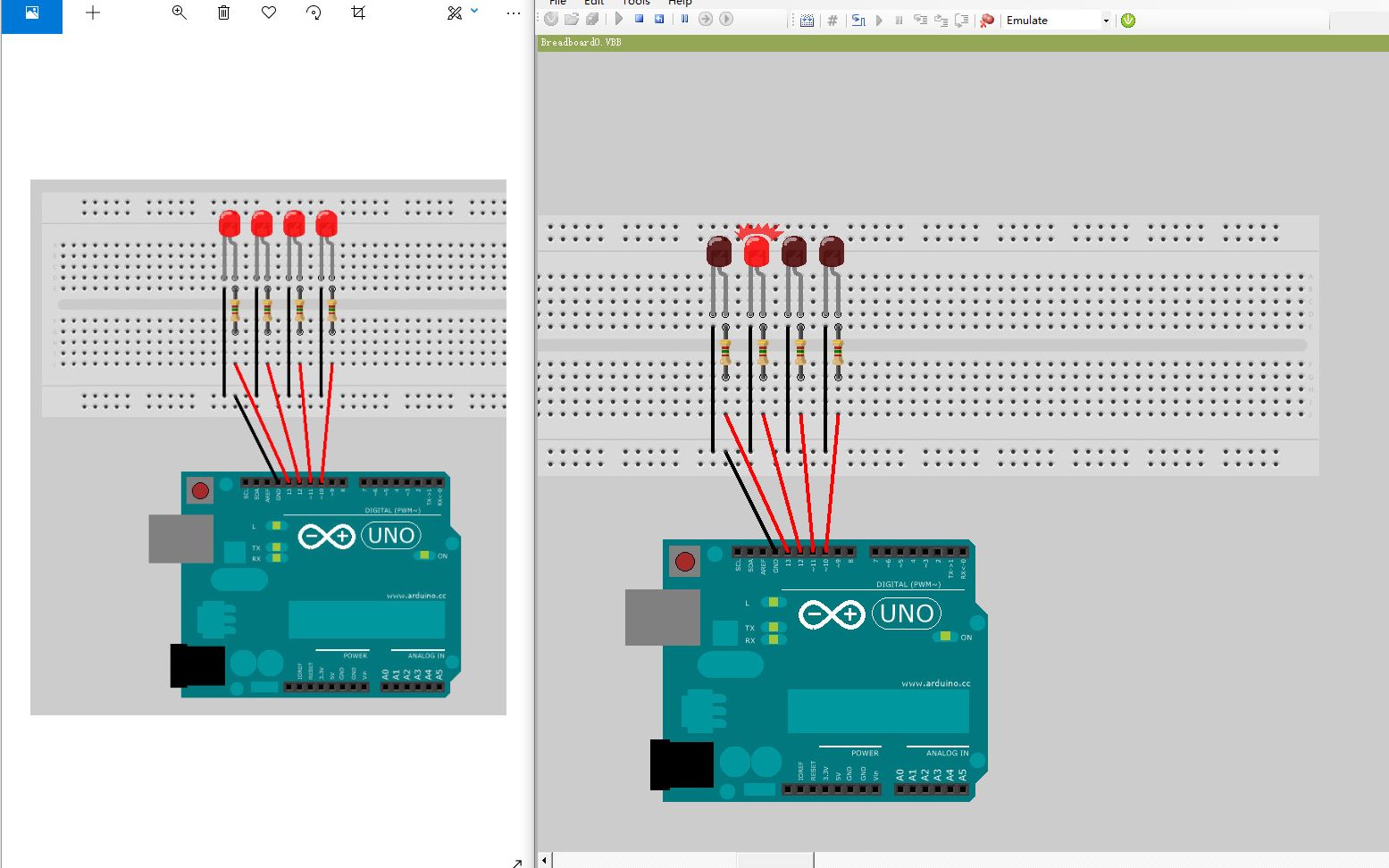Zoom in on the photo with the magnifier
Image resolution: width=1389 pixels, height=868 pixels.
click(x=179, y=13)
